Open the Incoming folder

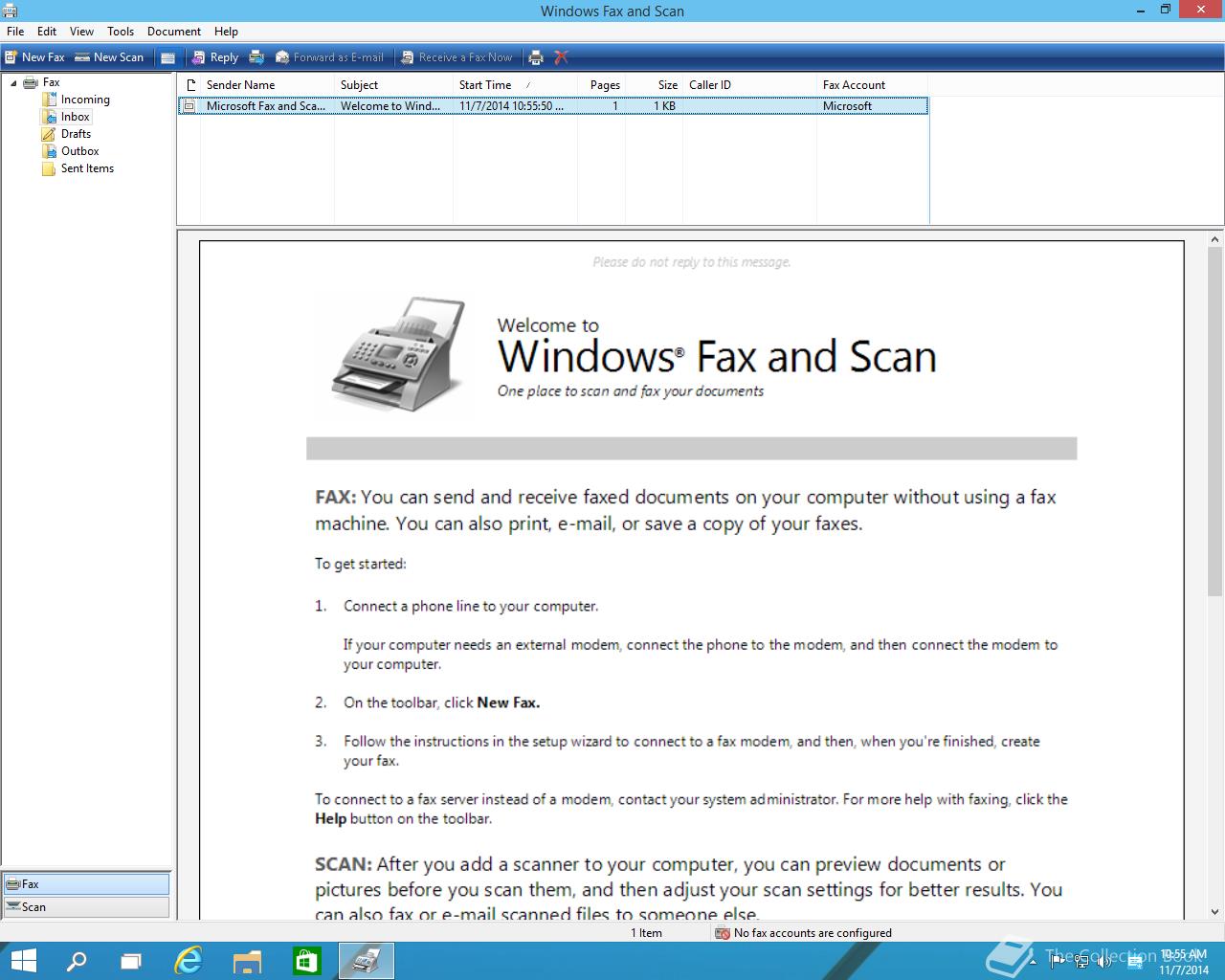[85, 100]
